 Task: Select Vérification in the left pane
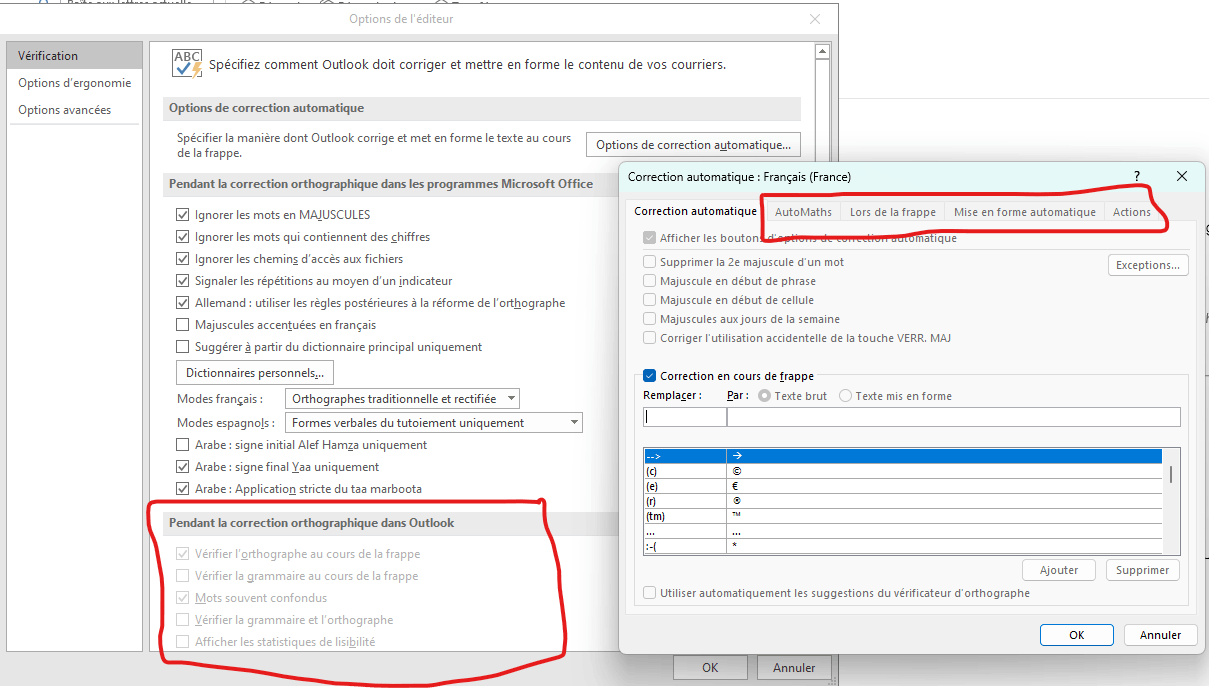pos(74,56)
